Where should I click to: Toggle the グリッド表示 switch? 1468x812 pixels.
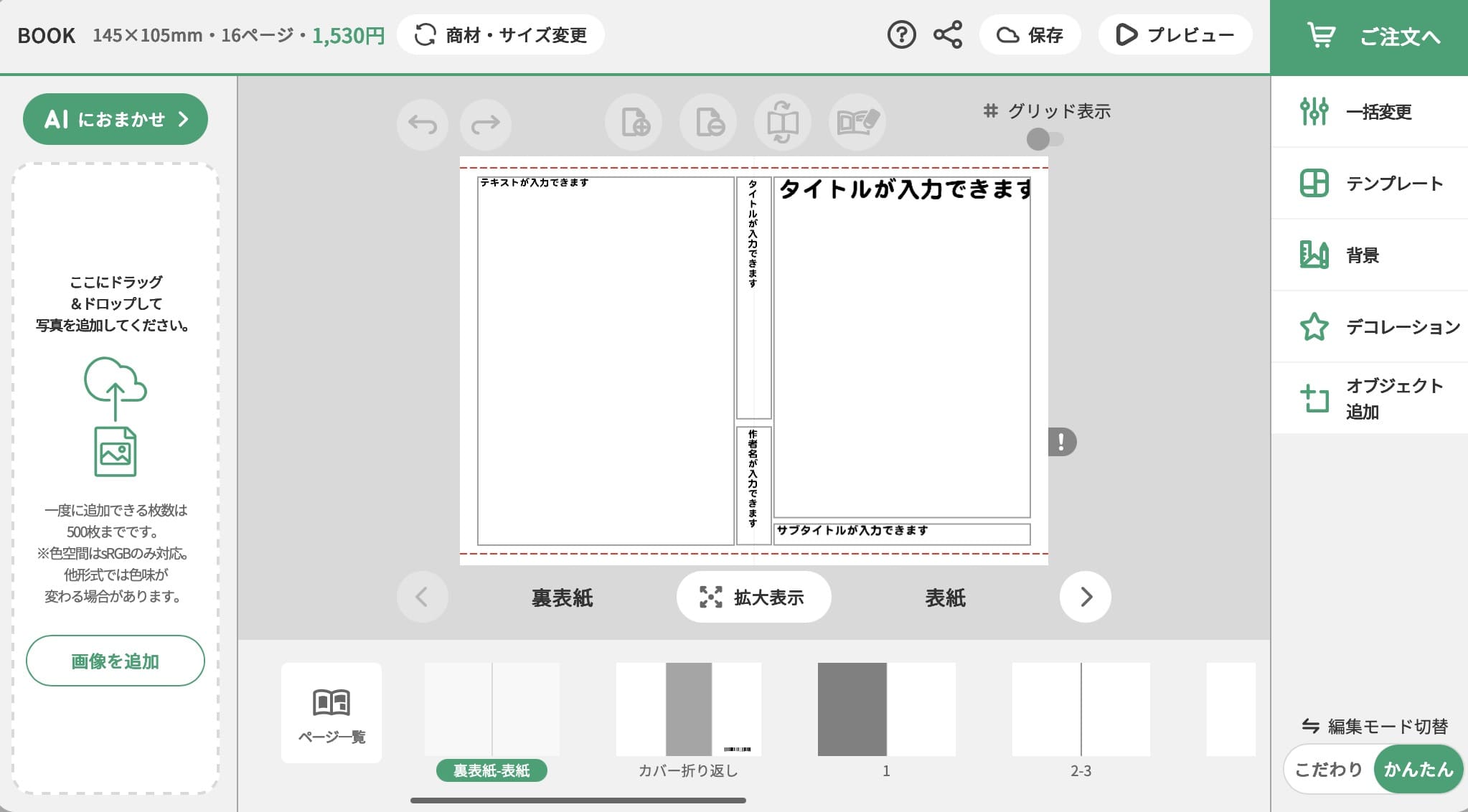tap(1045, 139)
